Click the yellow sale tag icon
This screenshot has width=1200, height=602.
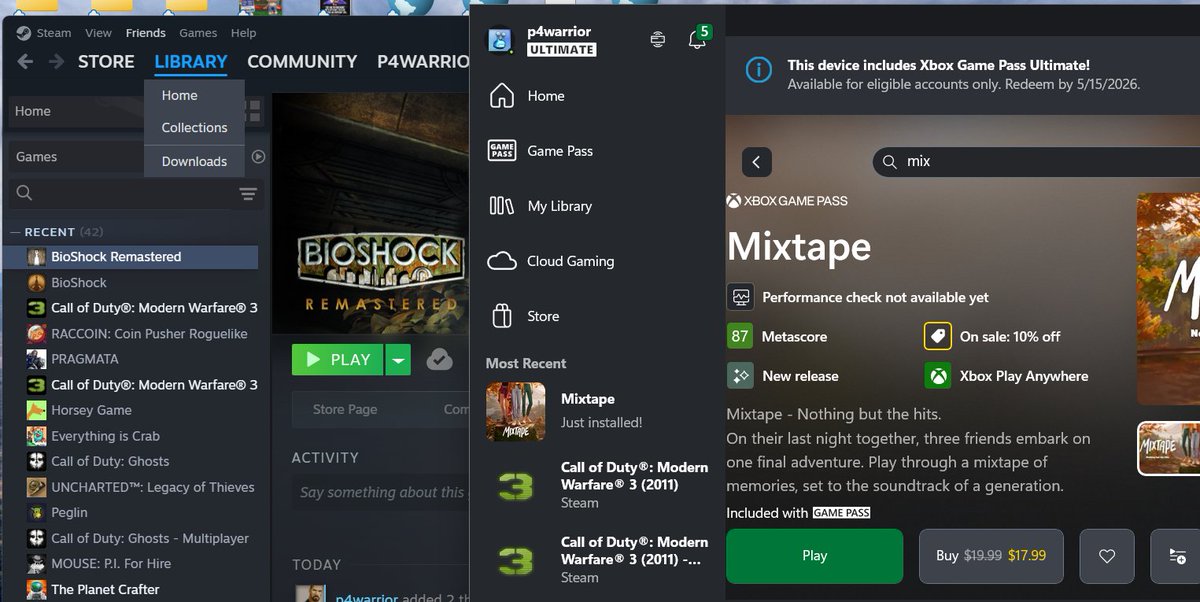pyautogui.click(x=938, y=336)
